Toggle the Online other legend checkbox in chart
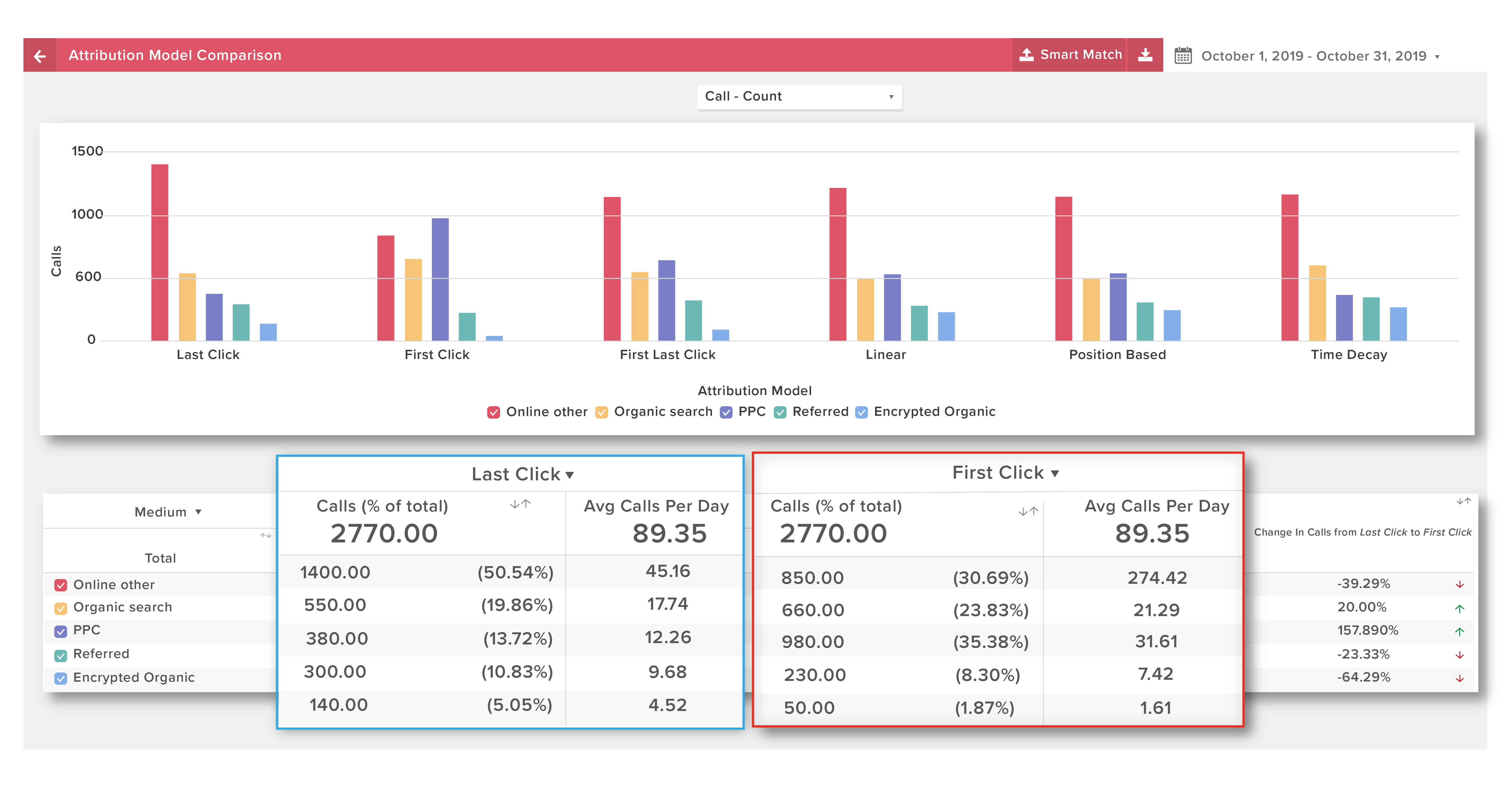This screenshot has width=1512, height=786. pyautogui.click(x=494, y=412)
